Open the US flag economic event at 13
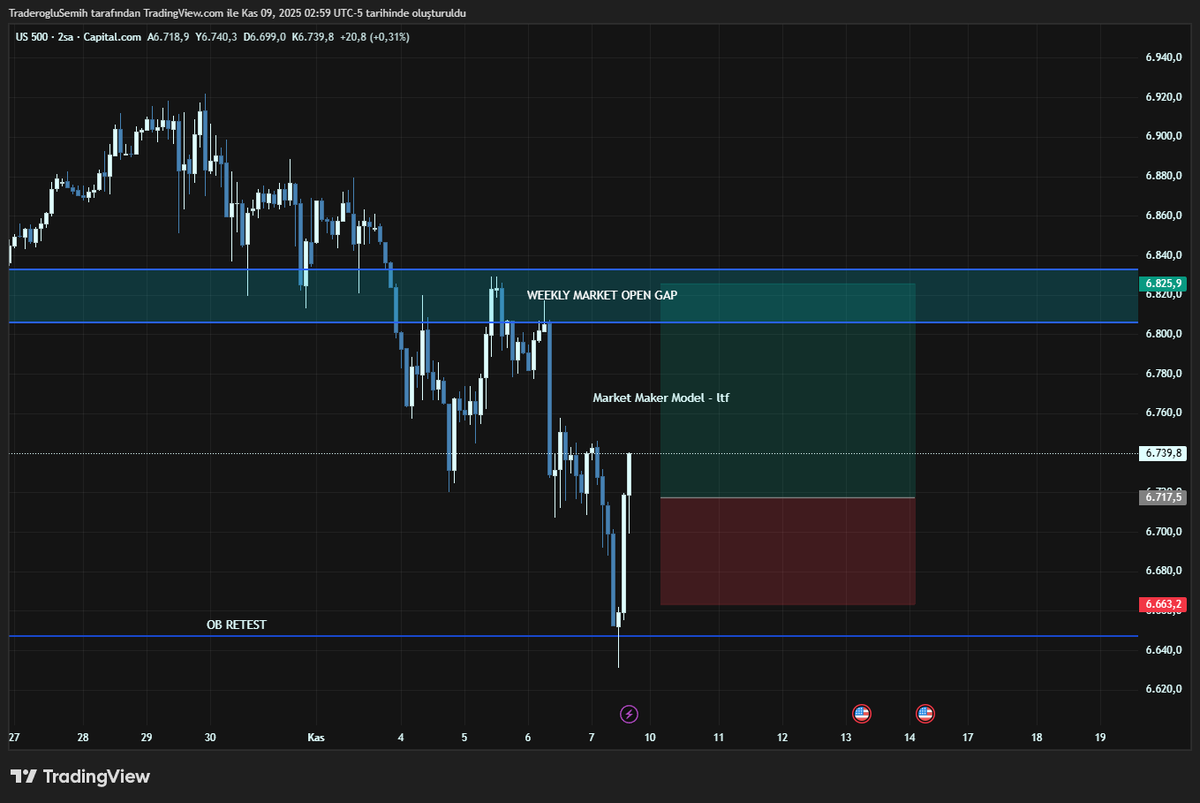 (x=861, y=714)
